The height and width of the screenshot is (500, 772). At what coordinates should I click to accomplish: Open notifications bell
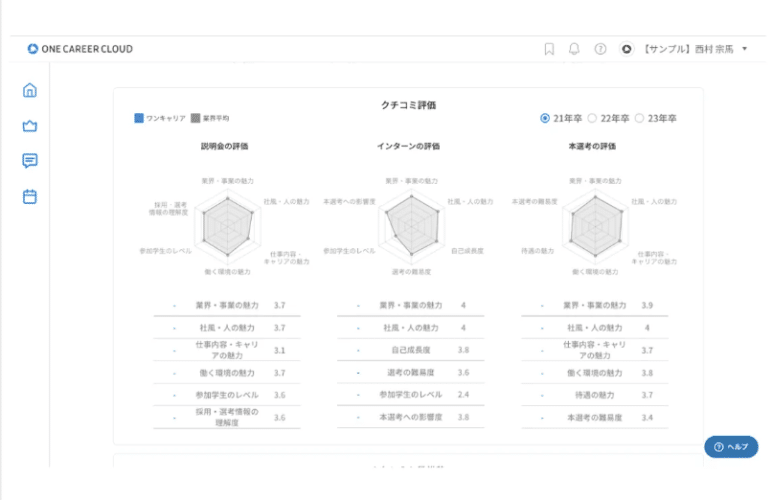[574, 48]
